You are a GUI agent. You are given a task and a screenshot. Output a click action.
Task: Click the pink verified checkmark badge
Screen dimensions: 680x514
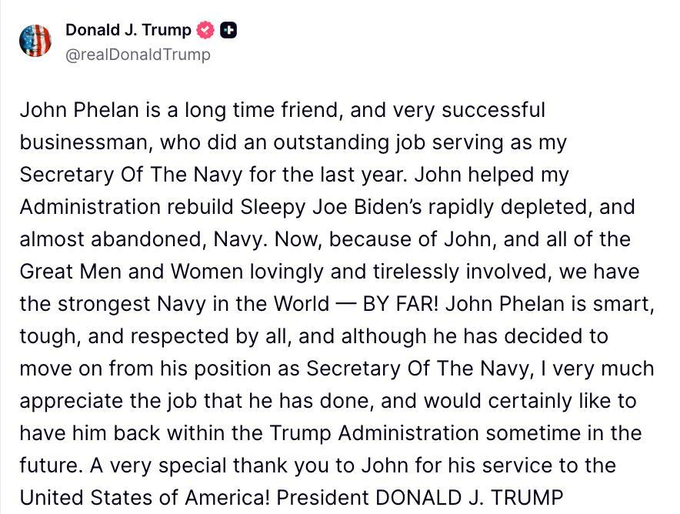pyautogui.click(x=207, y=30)
